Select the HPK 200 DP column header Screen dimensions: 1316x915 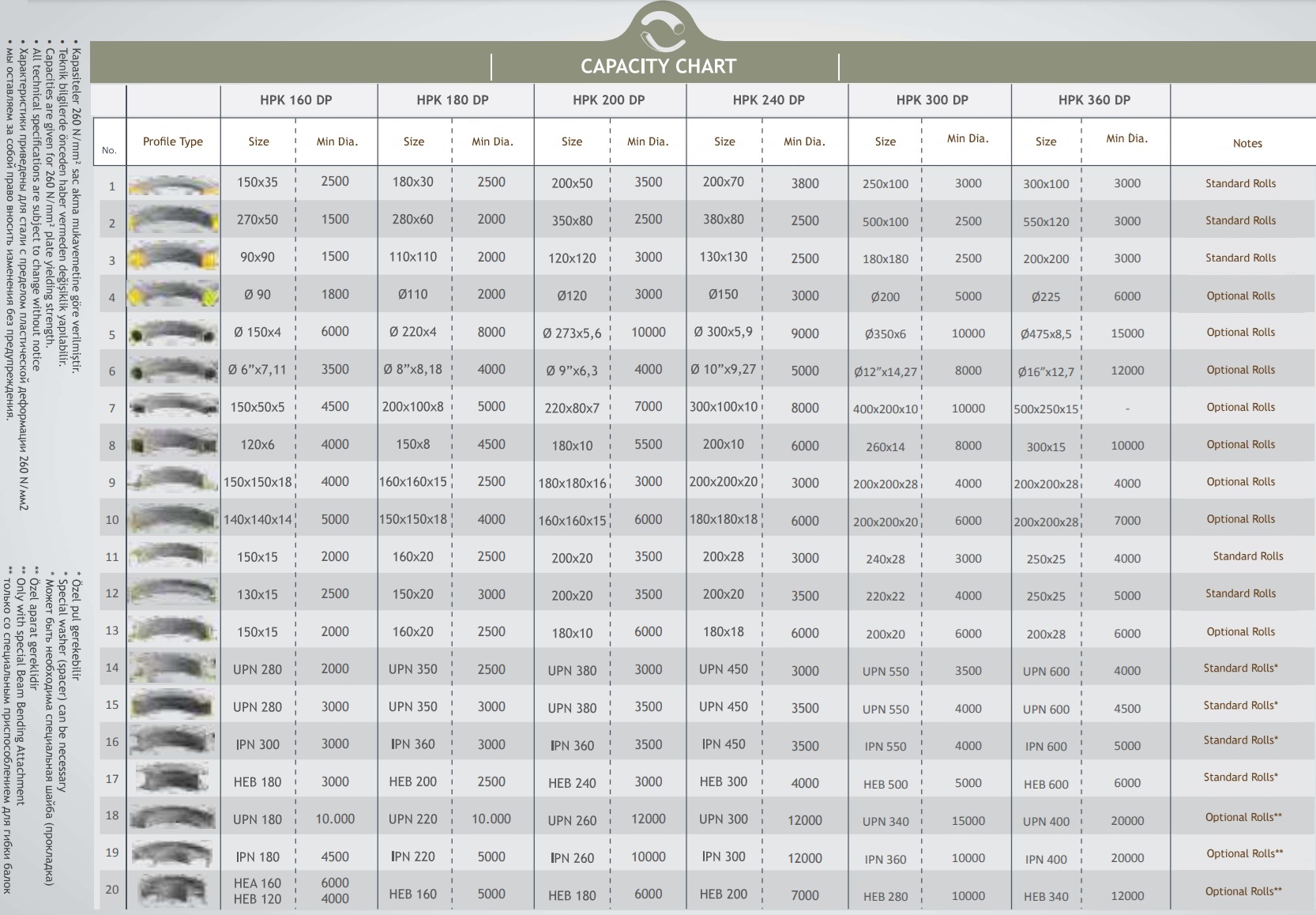click(x=609, y=100)
